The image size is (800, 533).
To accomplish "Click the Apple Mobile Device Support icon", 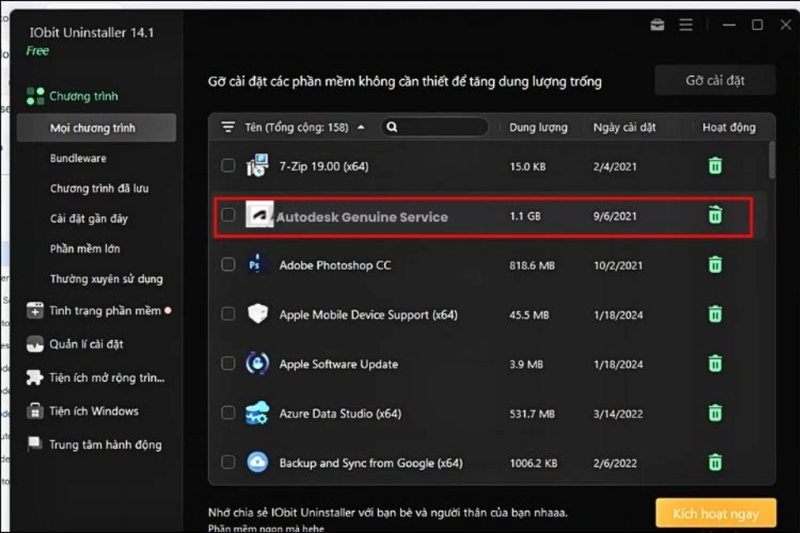I will (x=258, y=314).
